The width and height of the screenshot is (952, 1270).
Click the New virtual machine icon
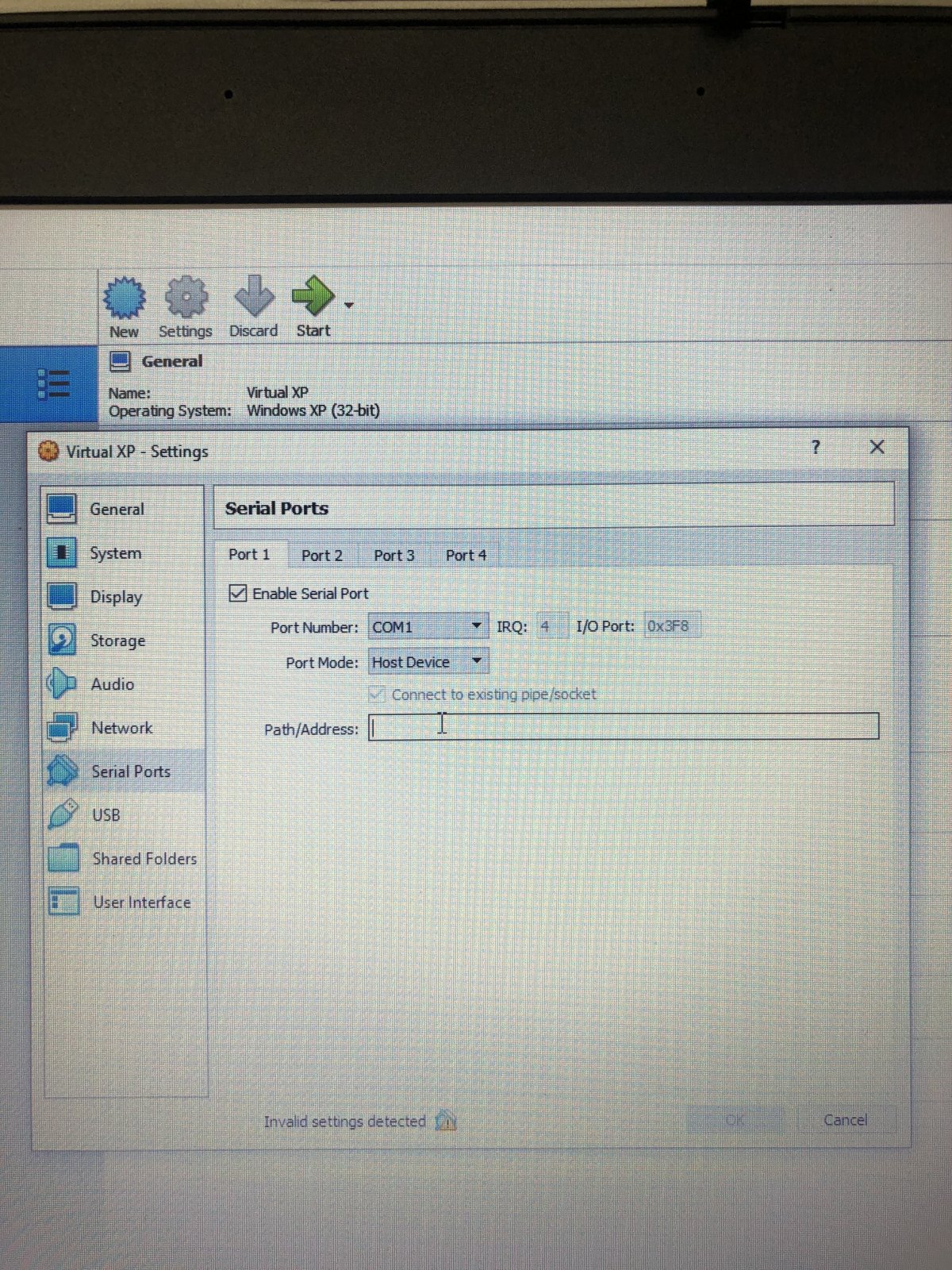[x=125, y=298]
